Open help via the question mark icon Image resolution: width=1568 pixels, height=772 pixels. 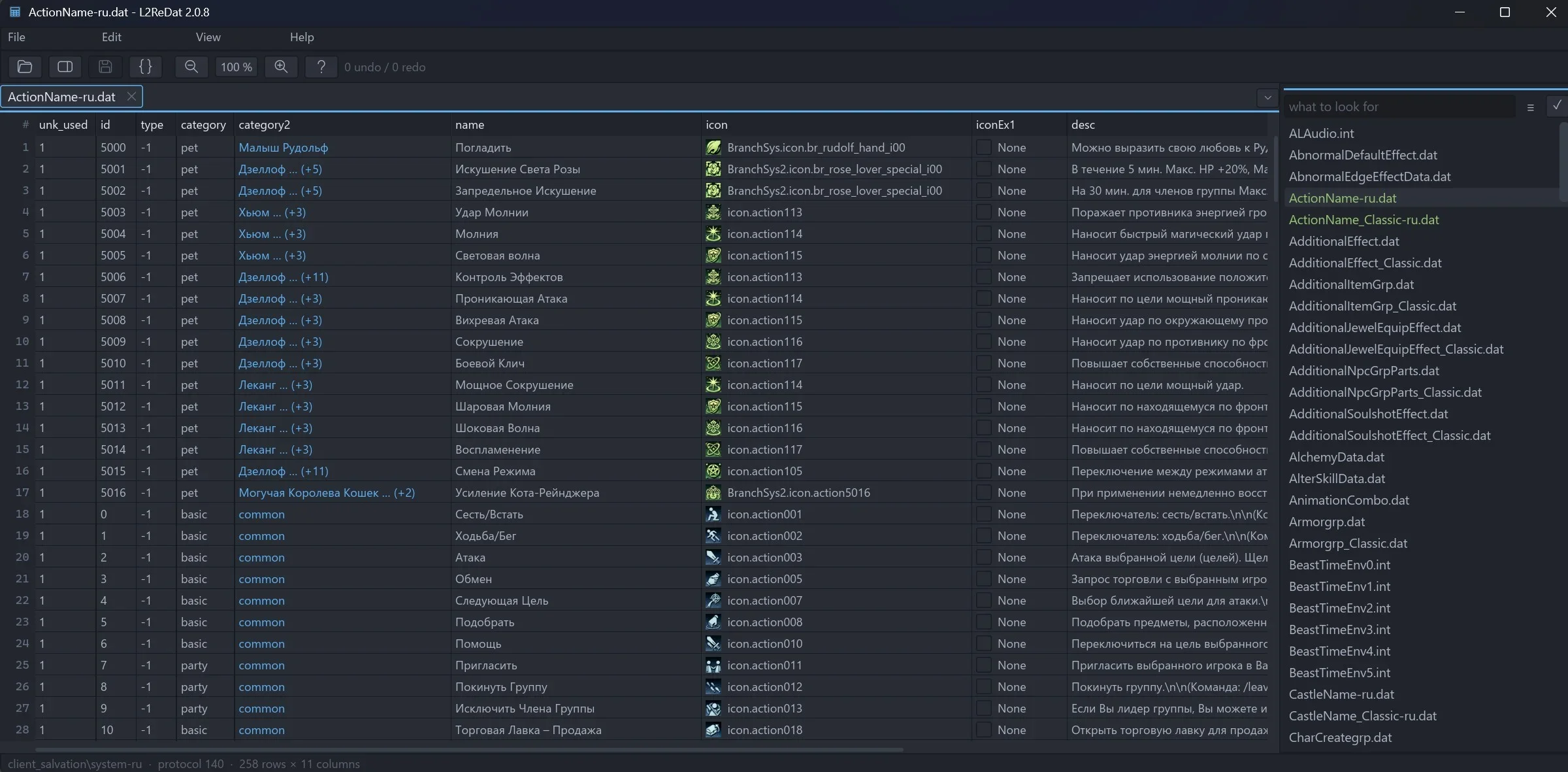pyautogui.click(x=321, y=67)
